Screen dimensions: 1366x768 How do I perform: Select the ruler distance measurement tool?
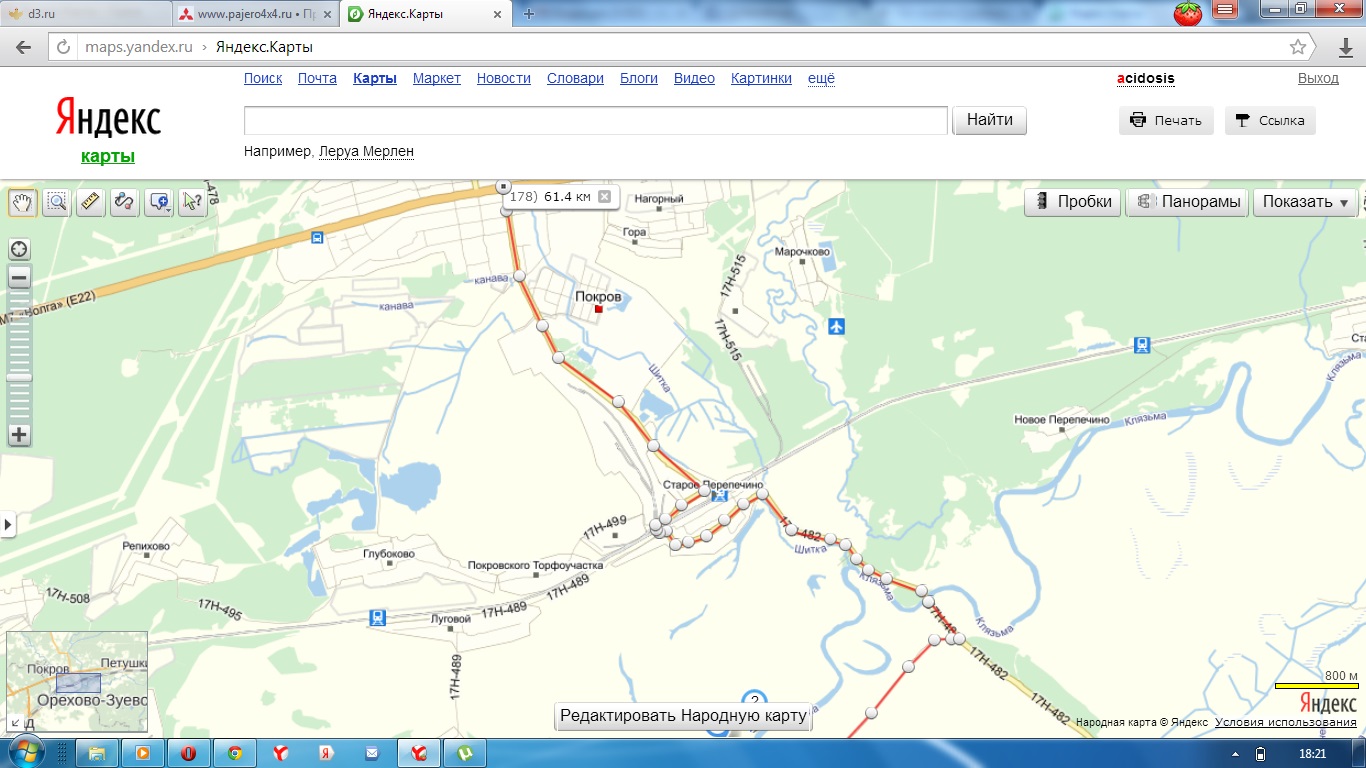tap(91, 202)
